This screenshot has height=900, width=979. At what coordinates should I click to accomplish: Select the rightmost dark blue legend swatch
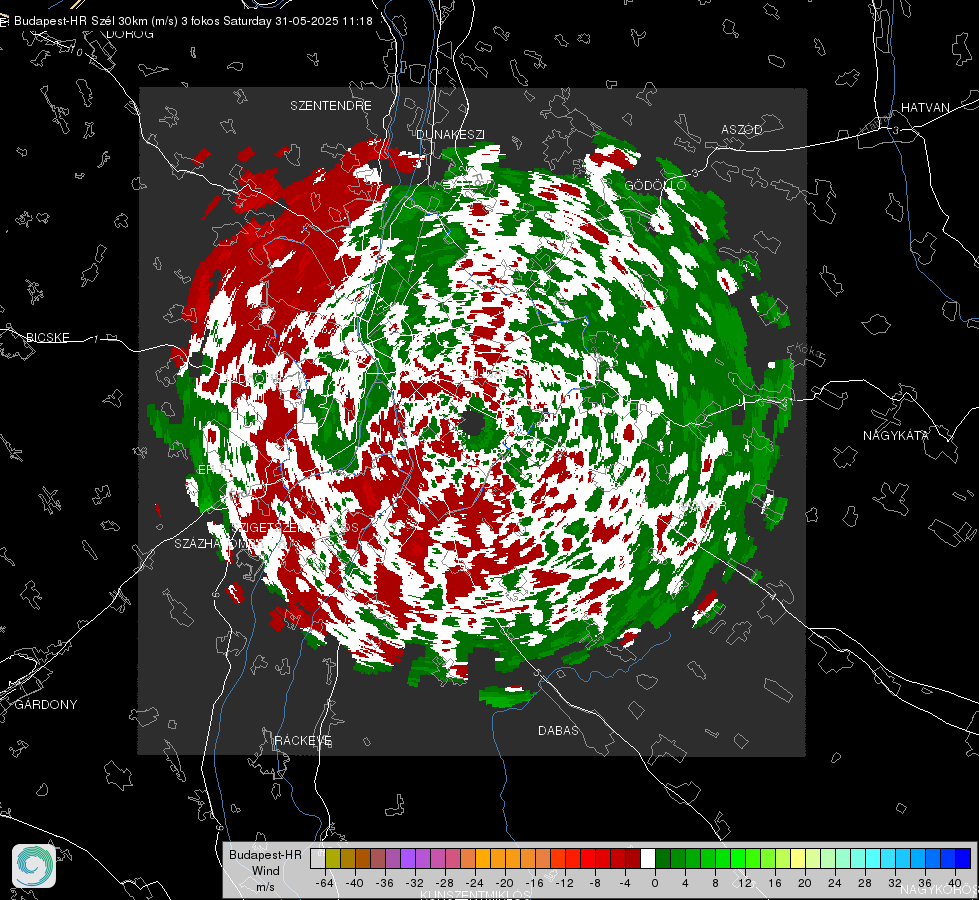963,858
